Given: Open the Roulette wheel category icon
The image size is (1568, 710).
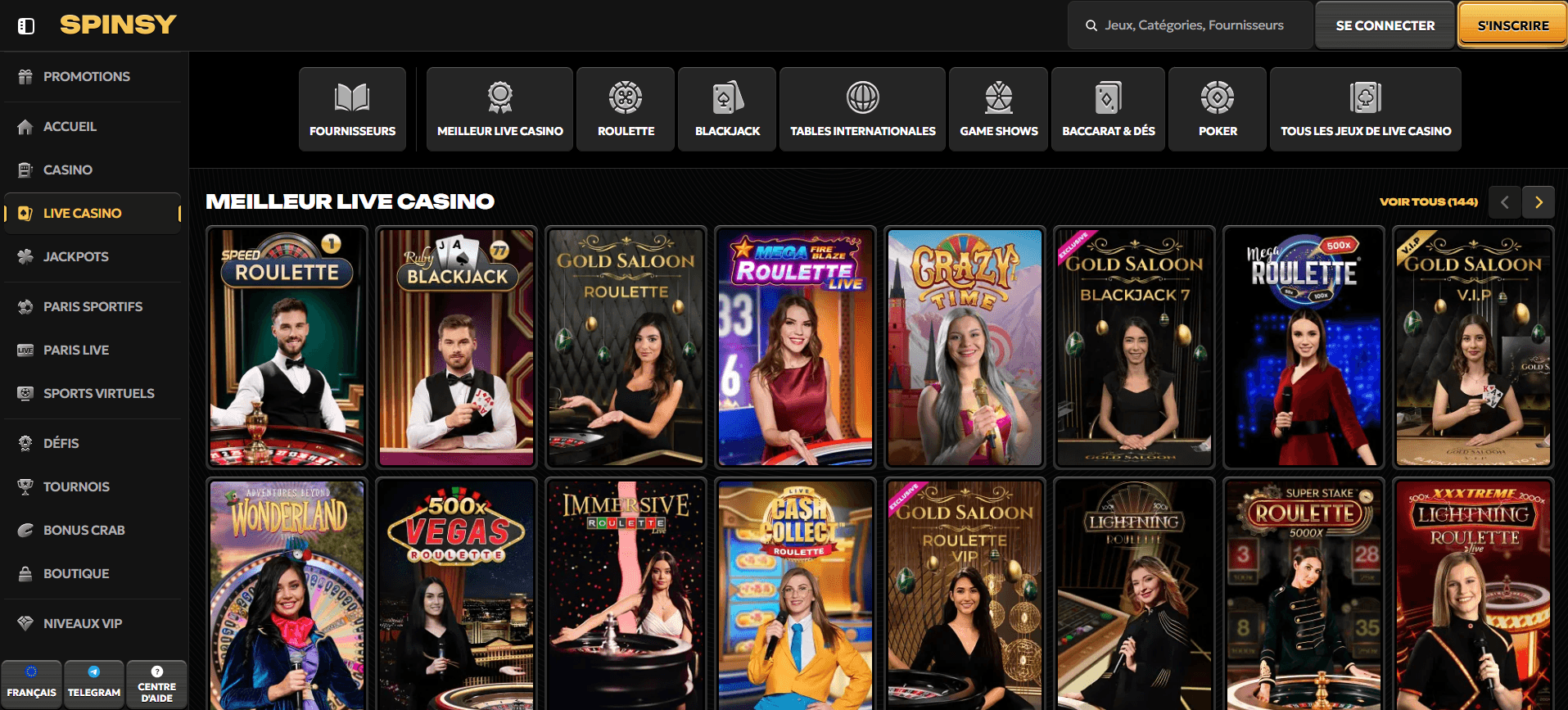Looking at the screenshot, I should (x=626, y=98).
